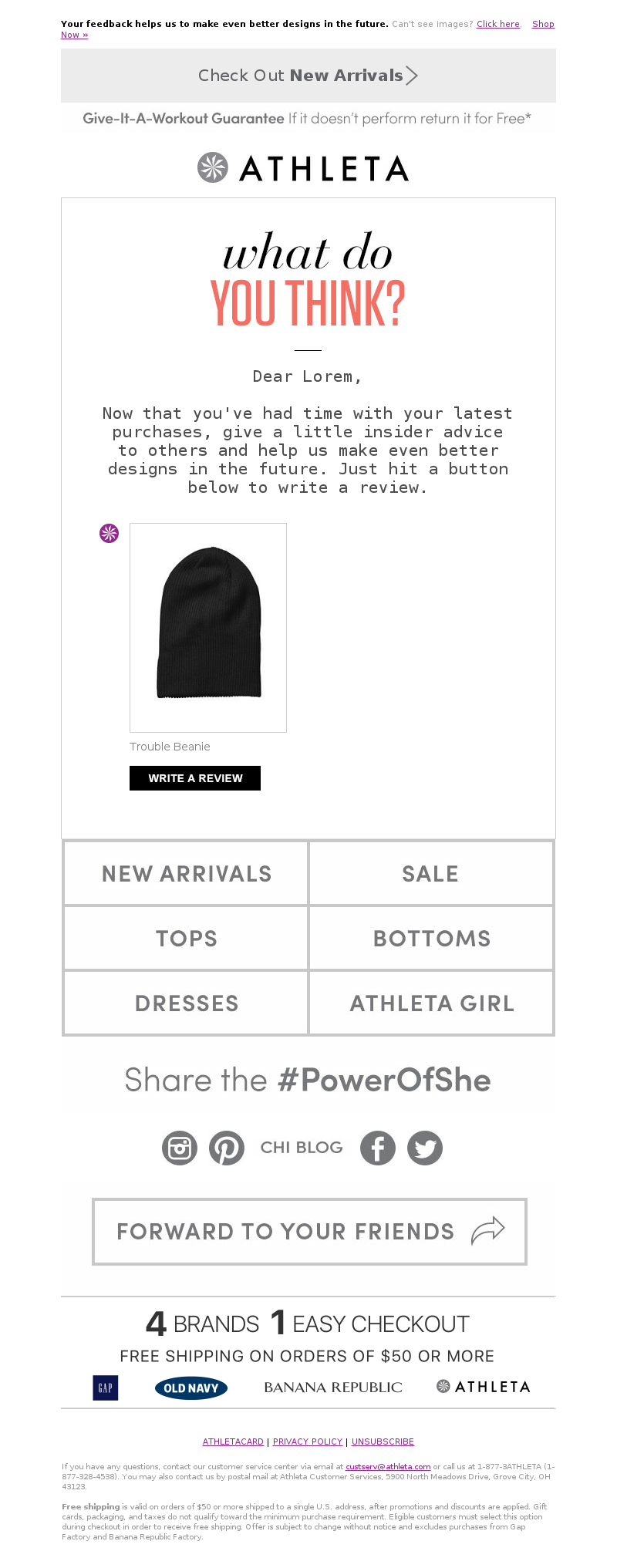
Task: Open the Instagram icon
Action: point(180,1148)
